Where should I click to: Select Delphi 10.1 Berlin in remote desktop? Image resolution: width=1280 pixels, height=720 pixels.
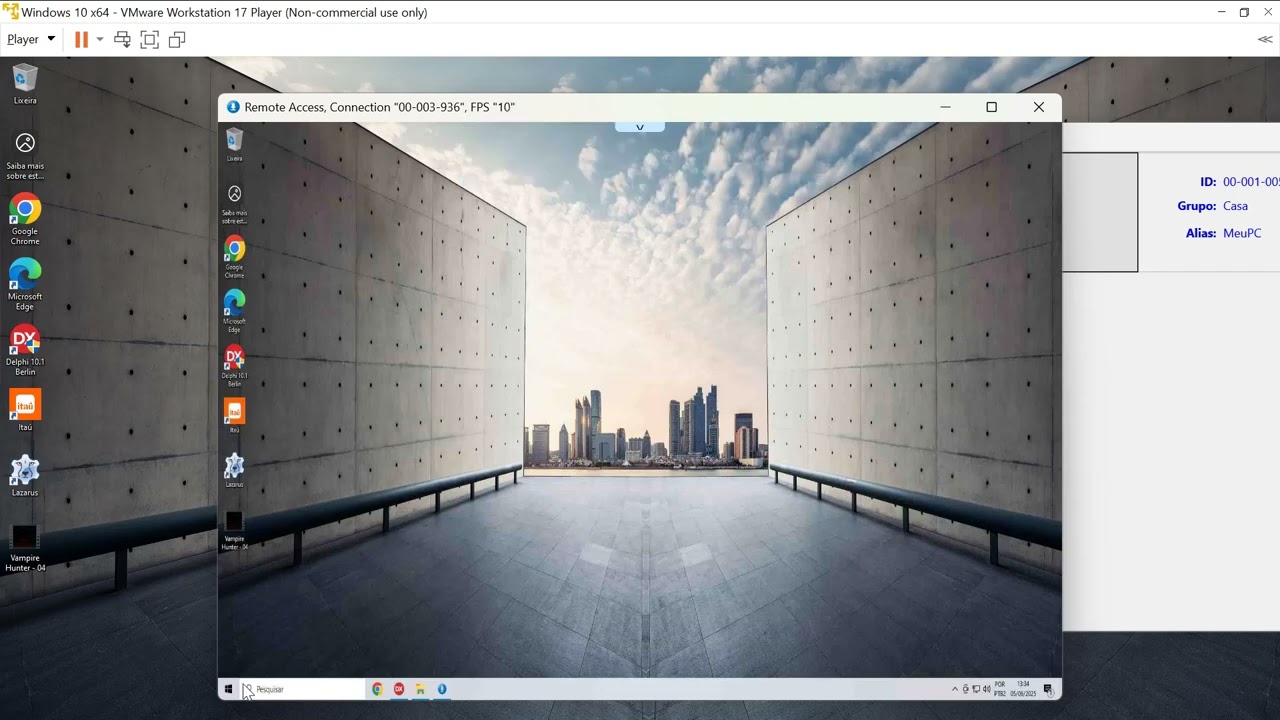pos(234,366)
